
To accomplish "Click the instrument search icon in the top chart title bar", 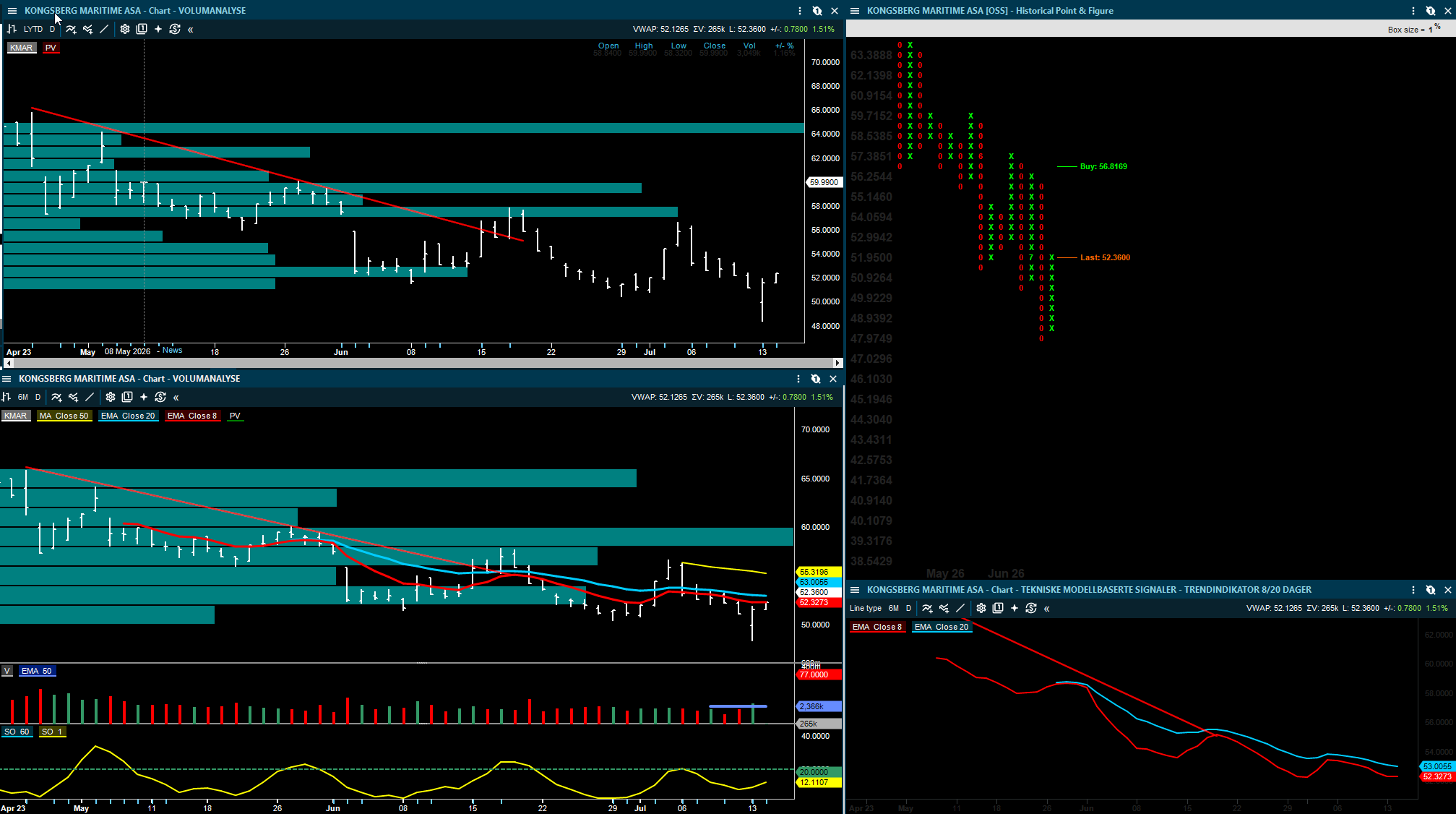I will point(817,11).
